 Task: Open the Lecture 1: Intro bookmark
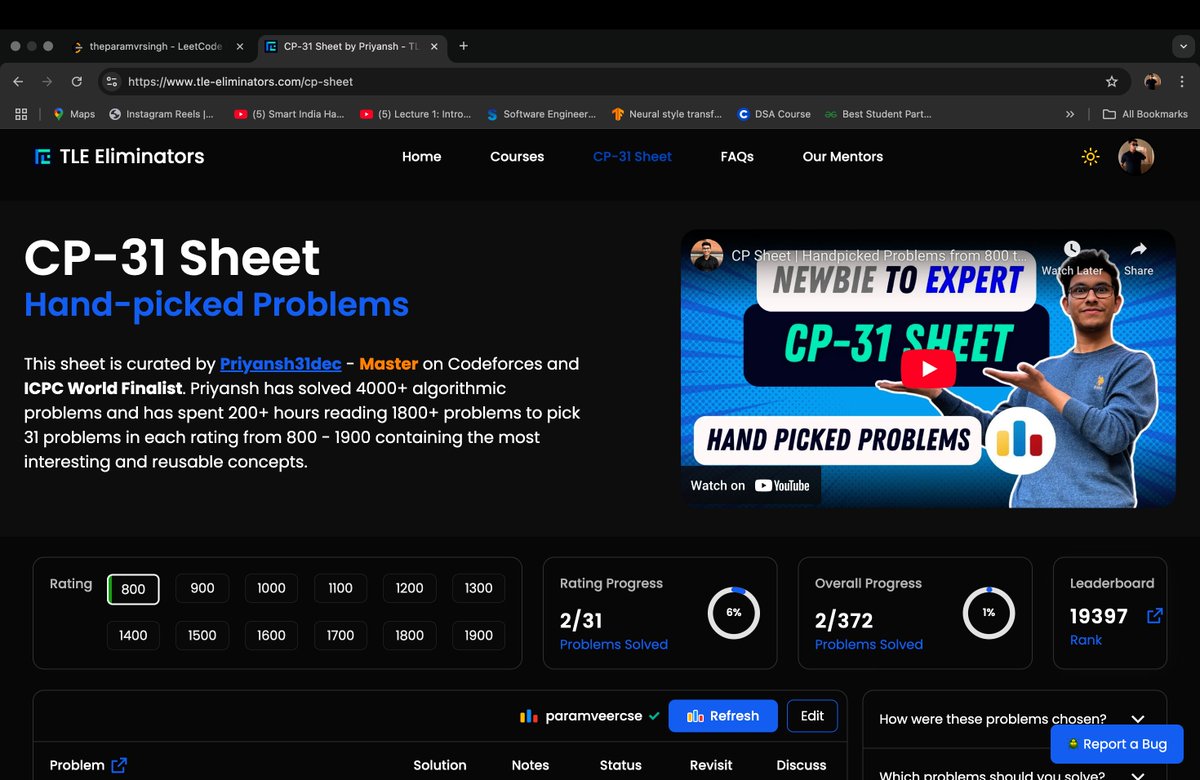[415, 114]
